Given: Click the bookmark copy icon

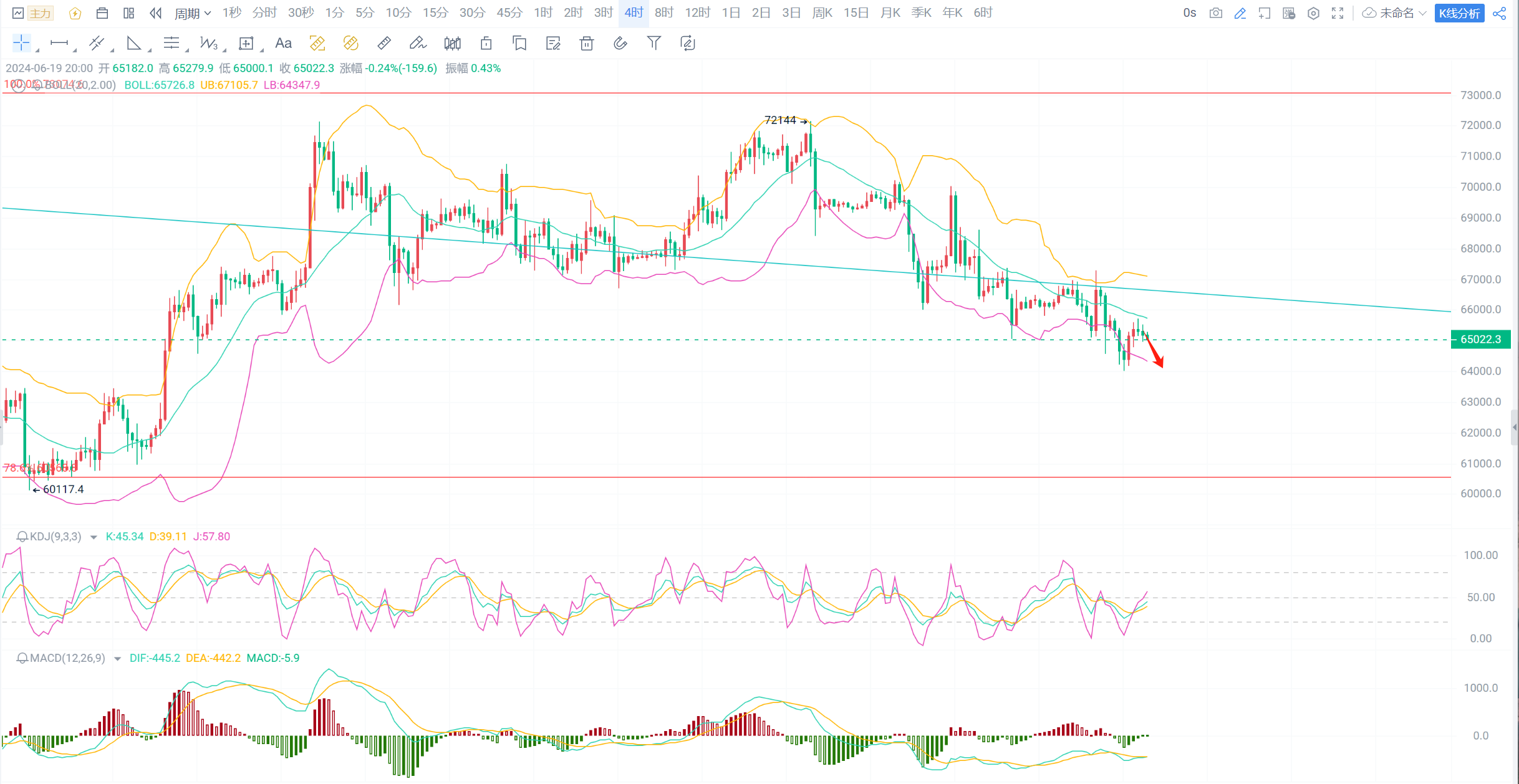Looking at the screenshot, I should click(519, 43).
